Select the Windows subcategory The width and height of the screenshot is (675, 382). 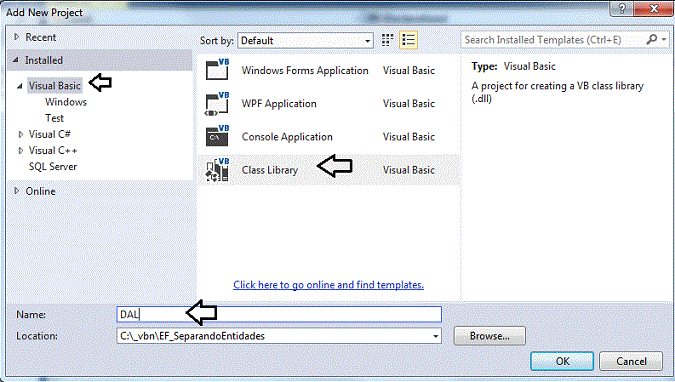click(x=66, y=102)
